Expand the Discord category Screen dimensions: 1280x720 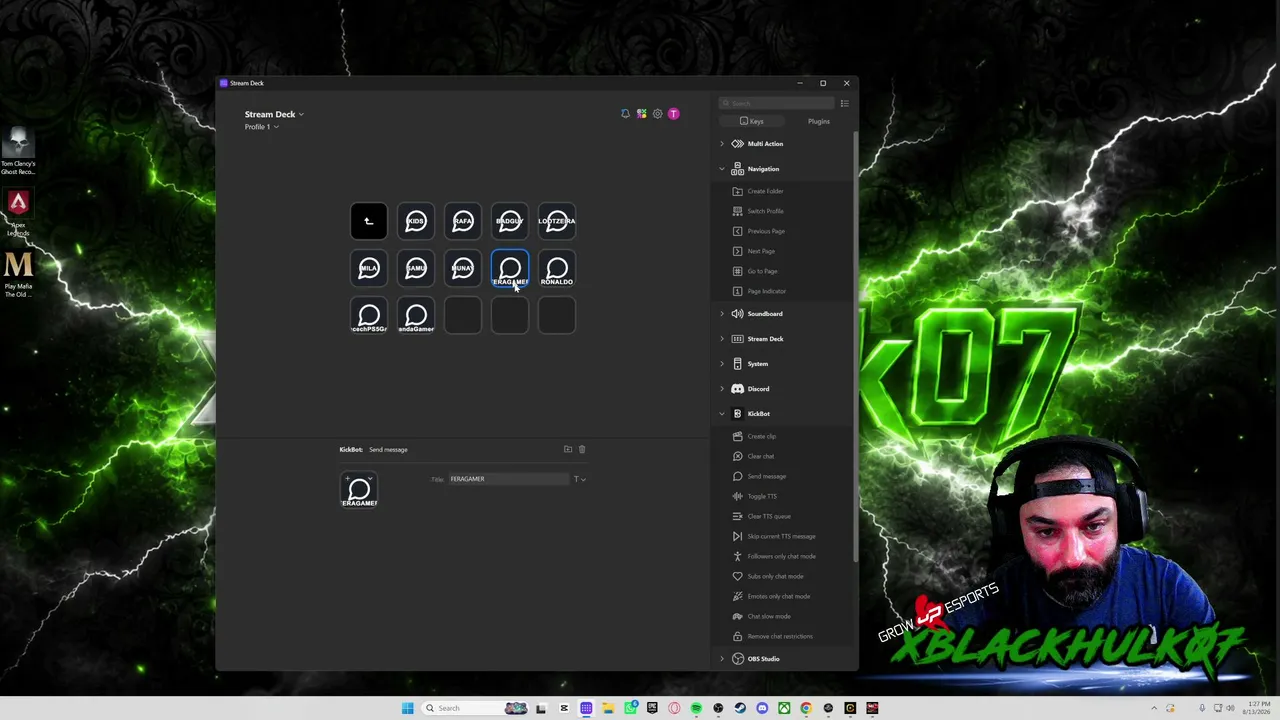click(722, 389)
